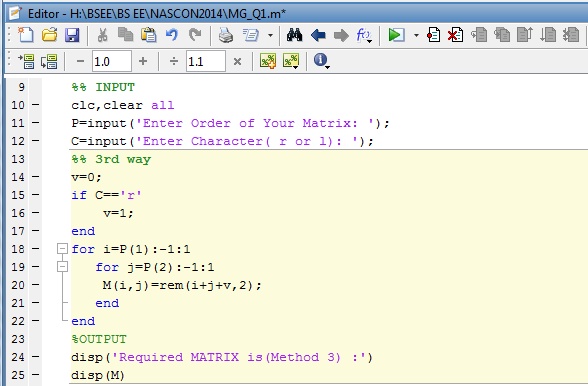The width and height of the screenshot is (588, 386).
Task: Click the 'v=0;' code line
Action: click(87, 177)
